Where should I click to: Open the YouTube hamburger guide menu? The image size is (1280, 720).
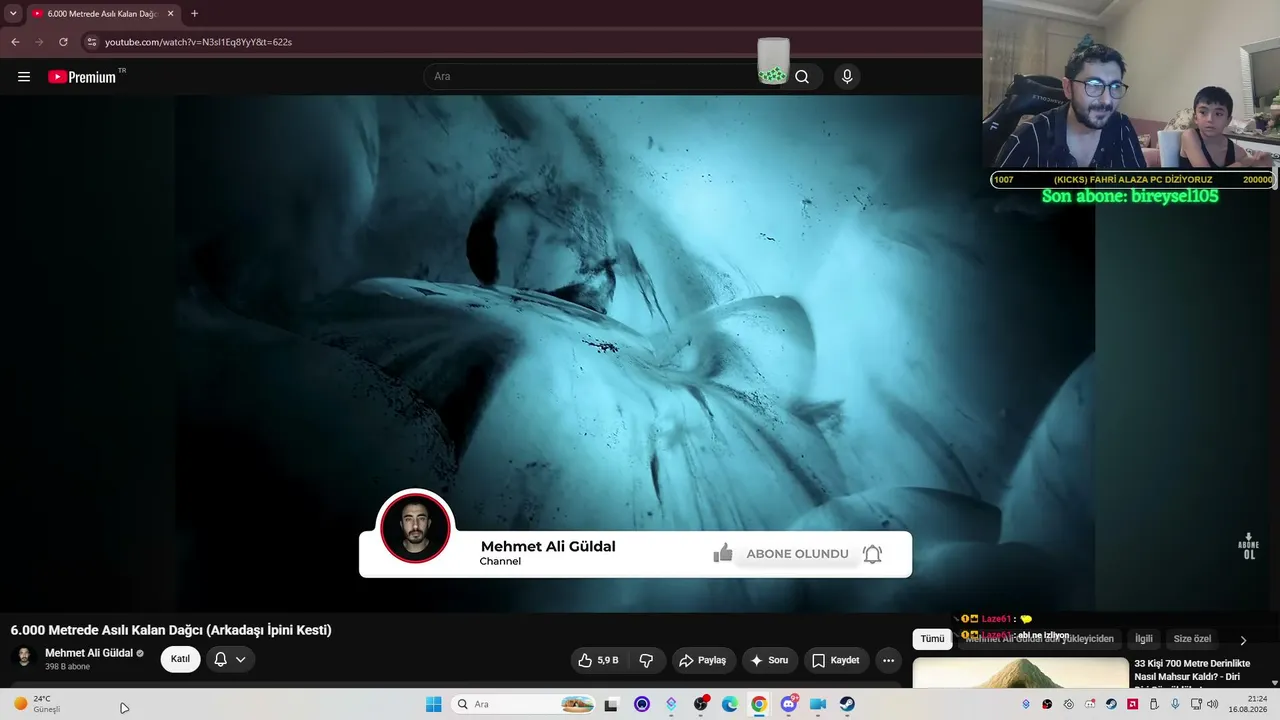pos(24,77)
